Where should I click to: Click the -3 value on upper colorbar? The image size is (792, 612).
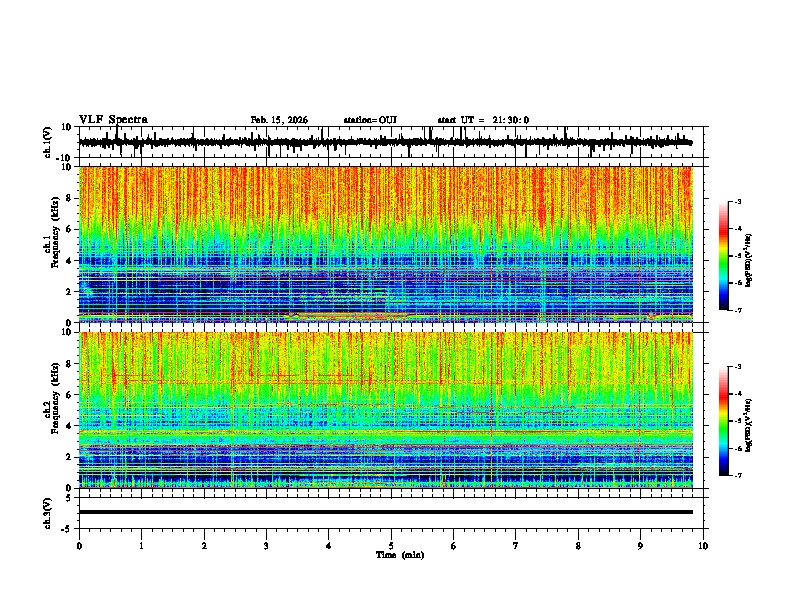point(738,201)
